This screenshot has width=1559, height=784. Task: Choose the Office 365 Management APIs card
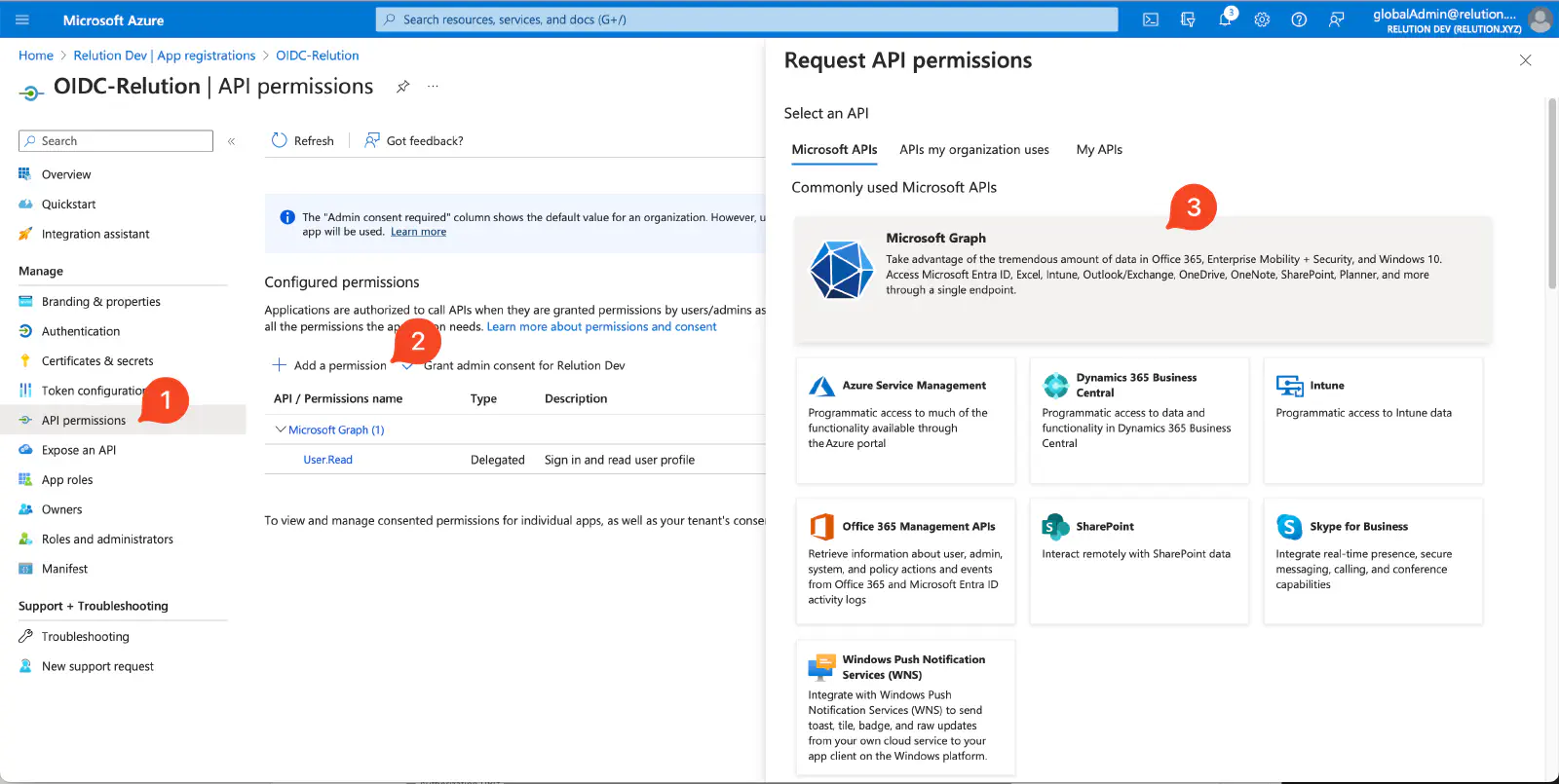[x=905, y=561]
